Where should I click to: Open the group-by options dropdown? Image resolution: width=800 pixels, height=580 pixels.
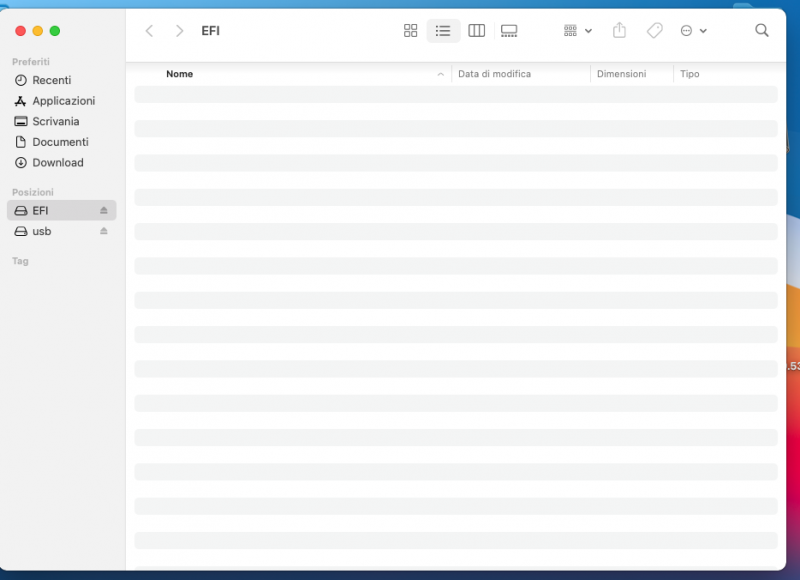tap(578, 31)
